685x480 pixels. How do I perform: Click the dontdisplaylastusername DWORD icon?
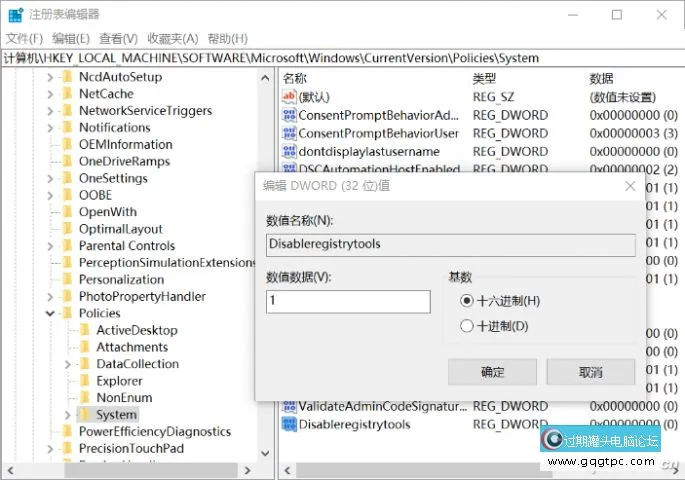pos(290,151)
